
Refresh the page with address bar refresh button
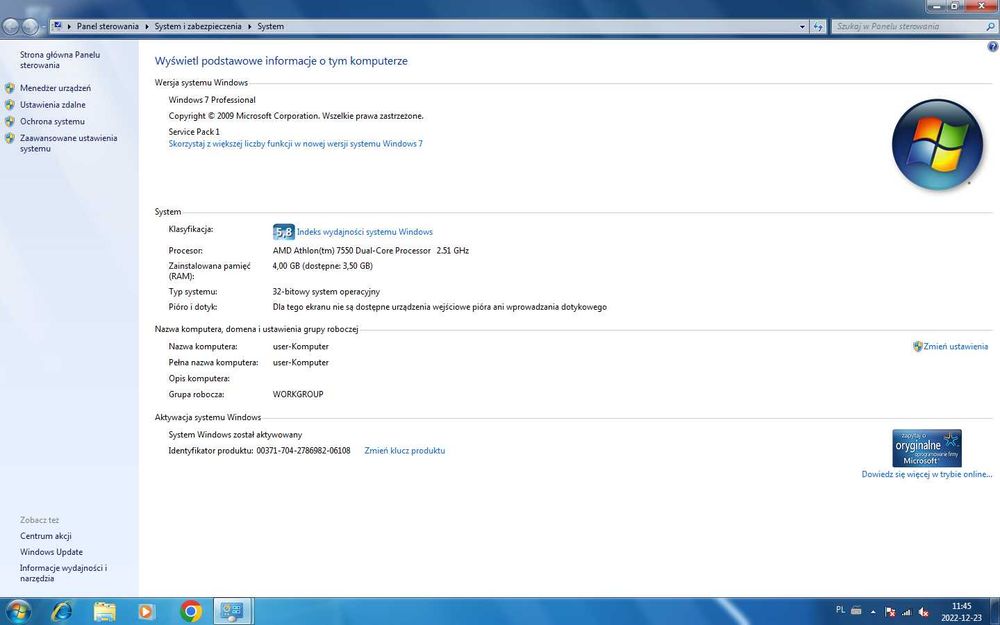tap(818, 27)
